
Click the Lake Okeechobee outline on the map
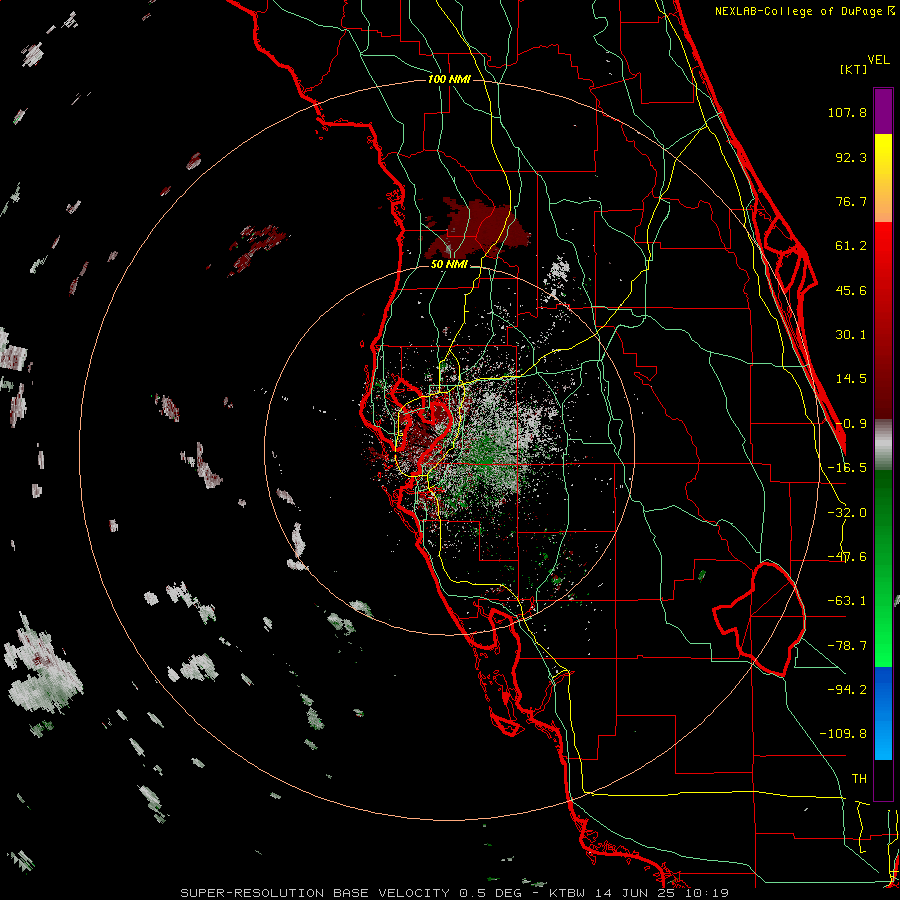[759, 619]
